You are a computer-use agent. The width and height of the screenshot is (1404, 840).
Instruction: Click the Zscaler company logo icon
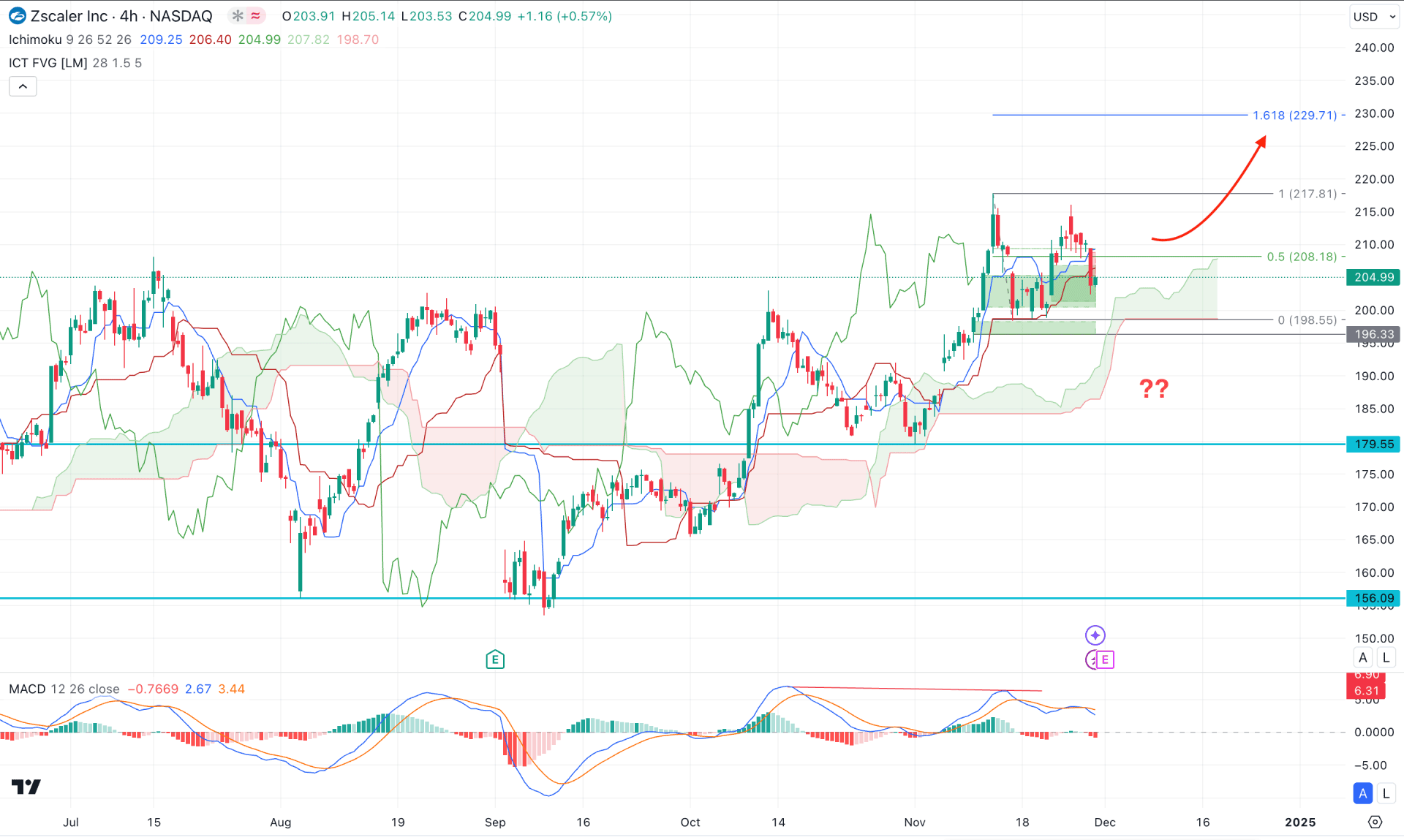(x=16, y=16)
